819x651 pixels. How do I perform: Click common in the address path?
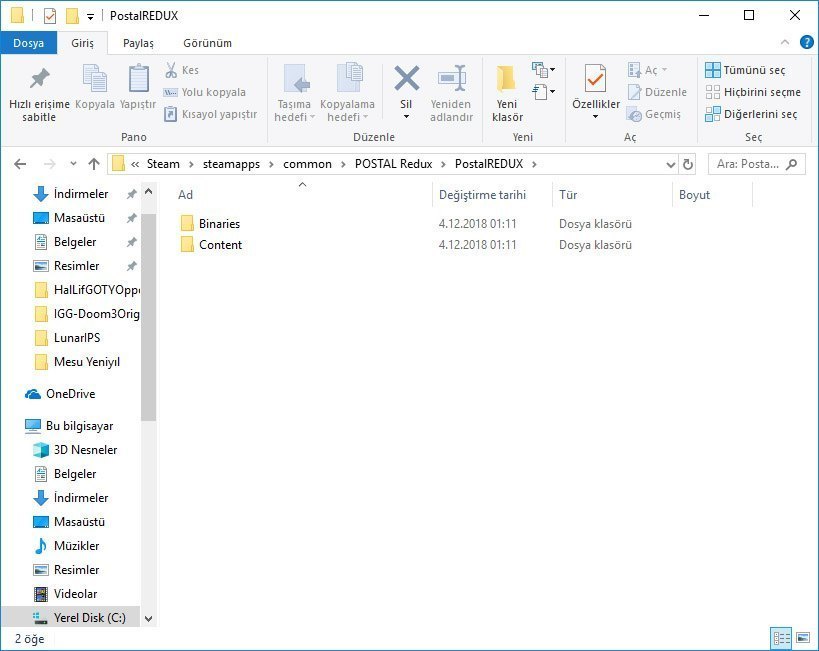point(307,164)
